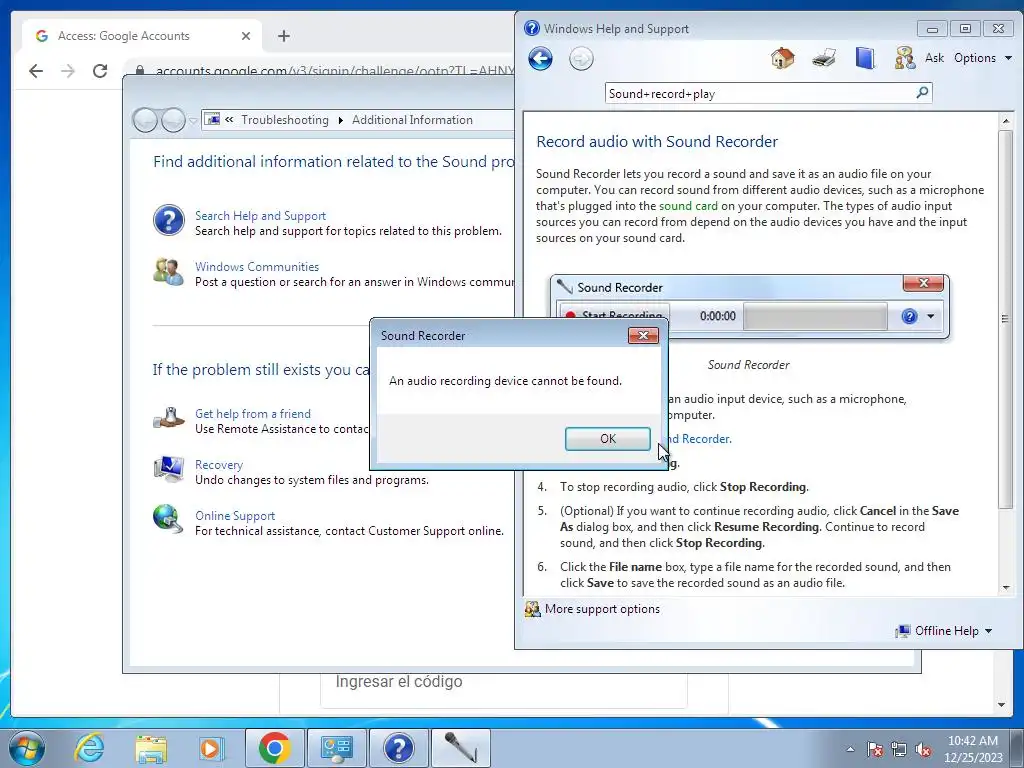Click the More support options icon
The image size is (1024, 768).
coord(533,609)
